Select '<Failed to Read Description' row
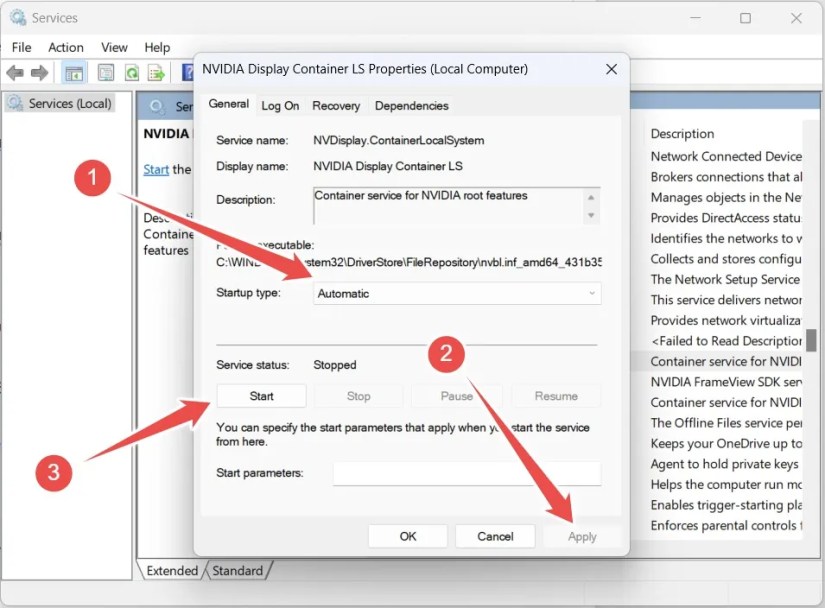 [726, 341]
